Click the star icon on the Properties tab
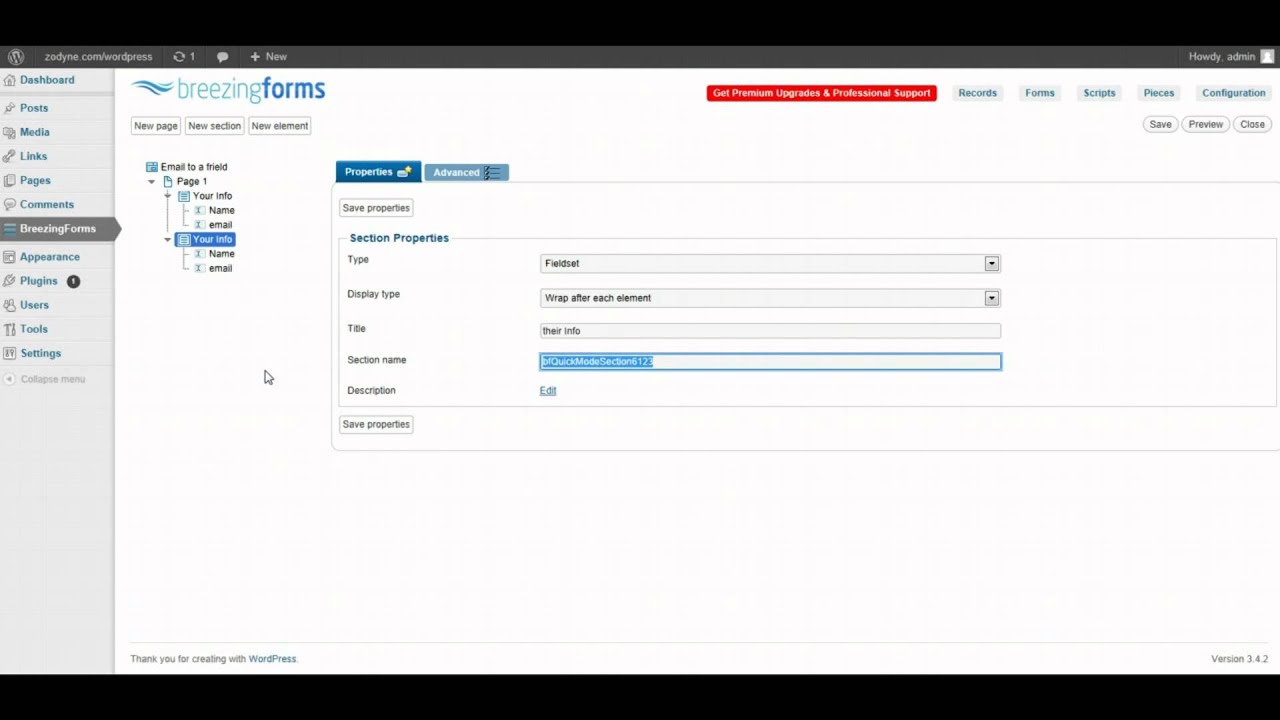1280x720 pixels. [404, 172]
